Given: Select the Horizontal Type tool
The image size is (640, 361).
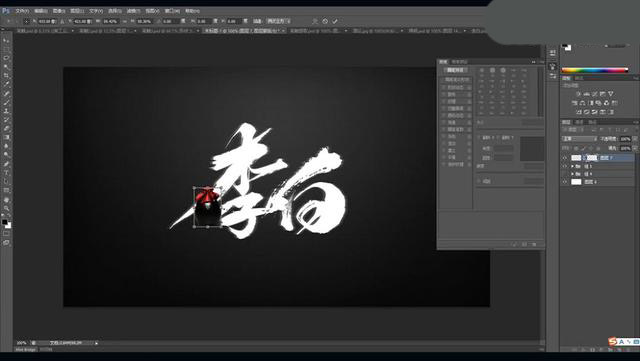Looking at the screenshot, I should pos(6,173).
